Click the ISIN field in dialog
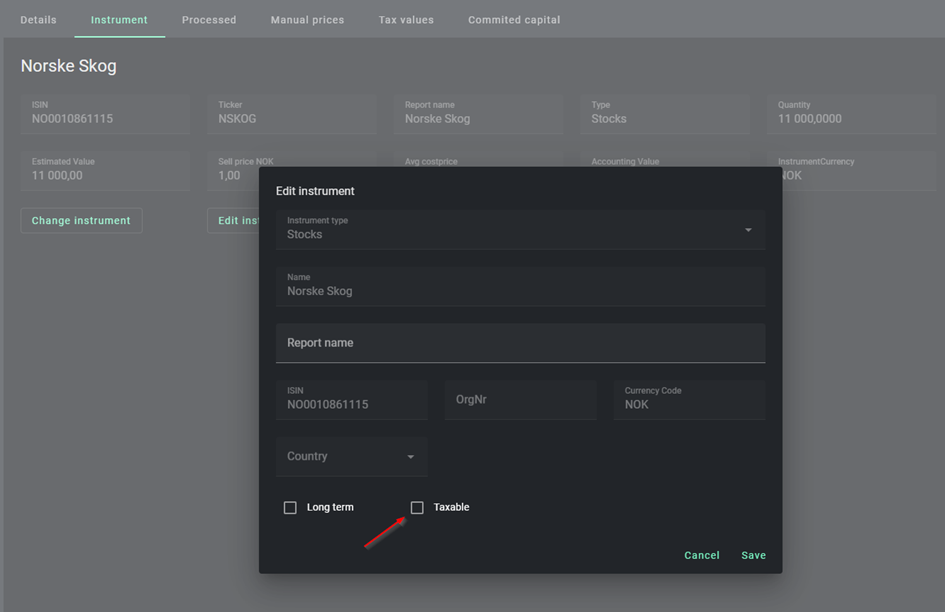Viewport: 945px width, 612px height. (x=351, y=400)
